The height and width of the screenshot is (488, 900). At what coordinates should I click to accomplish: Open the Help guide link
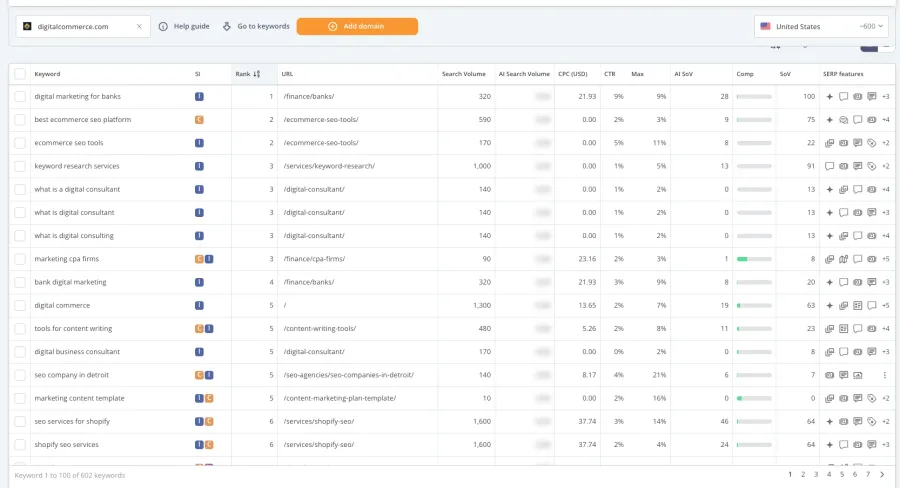[191, 26]
